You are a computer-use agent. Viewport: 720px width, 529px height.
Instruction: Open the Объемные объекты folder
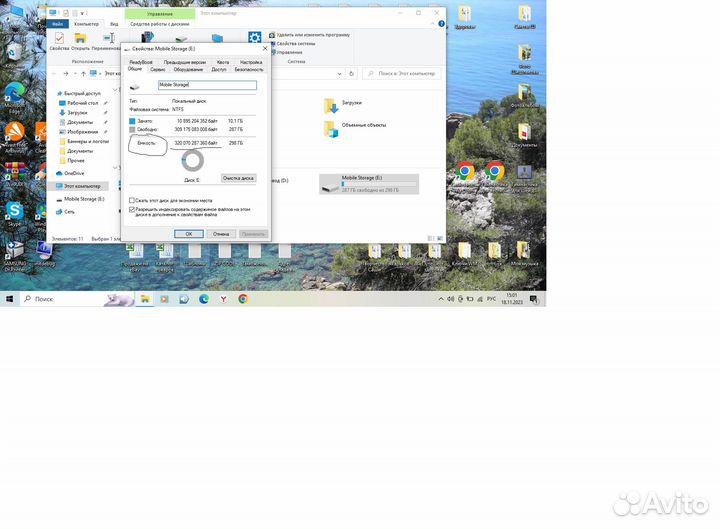click(x=331, y=127)
